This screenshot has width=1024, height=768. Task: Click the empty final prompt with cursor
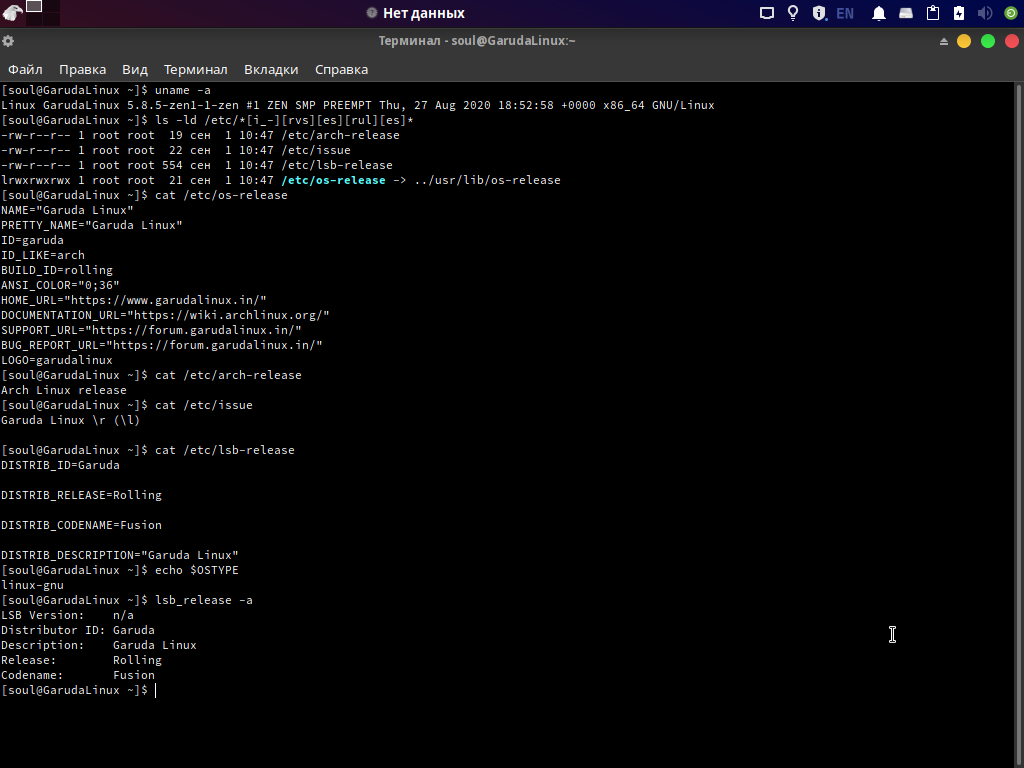[78, 691]
